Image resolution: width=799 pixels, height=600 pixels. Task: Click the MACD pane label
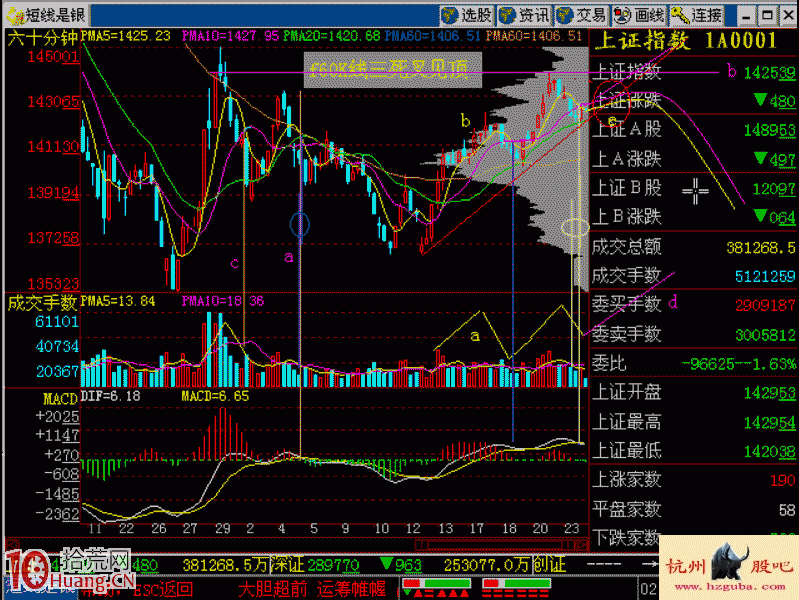pos(60,398)
